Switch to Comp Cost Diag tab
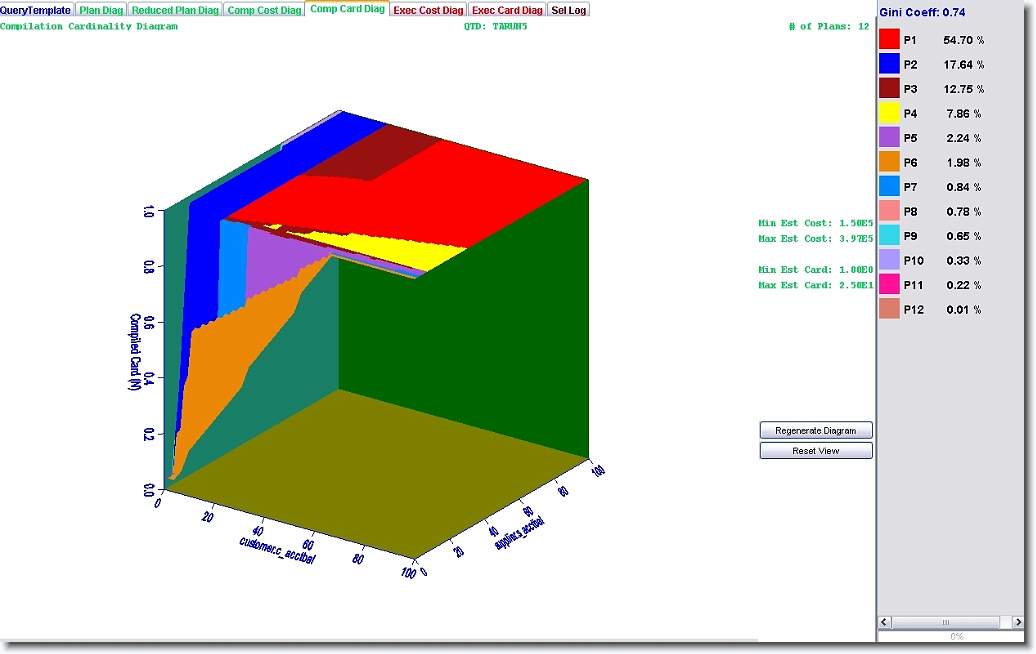 point(264,10)
